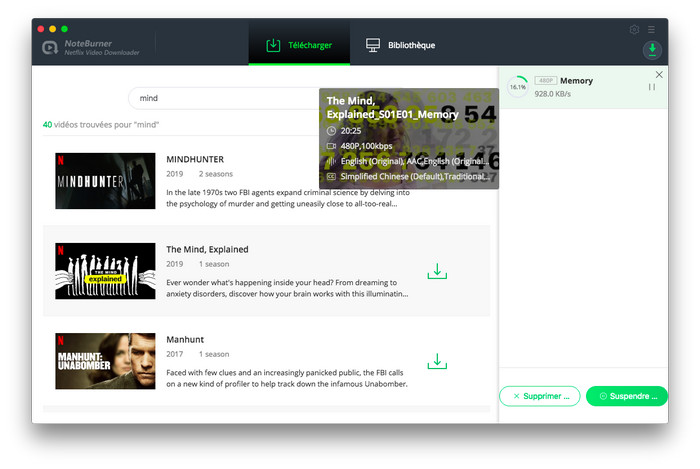Select The Mind, Explained title
Screen dimensions: 700x469
point(207,249)
